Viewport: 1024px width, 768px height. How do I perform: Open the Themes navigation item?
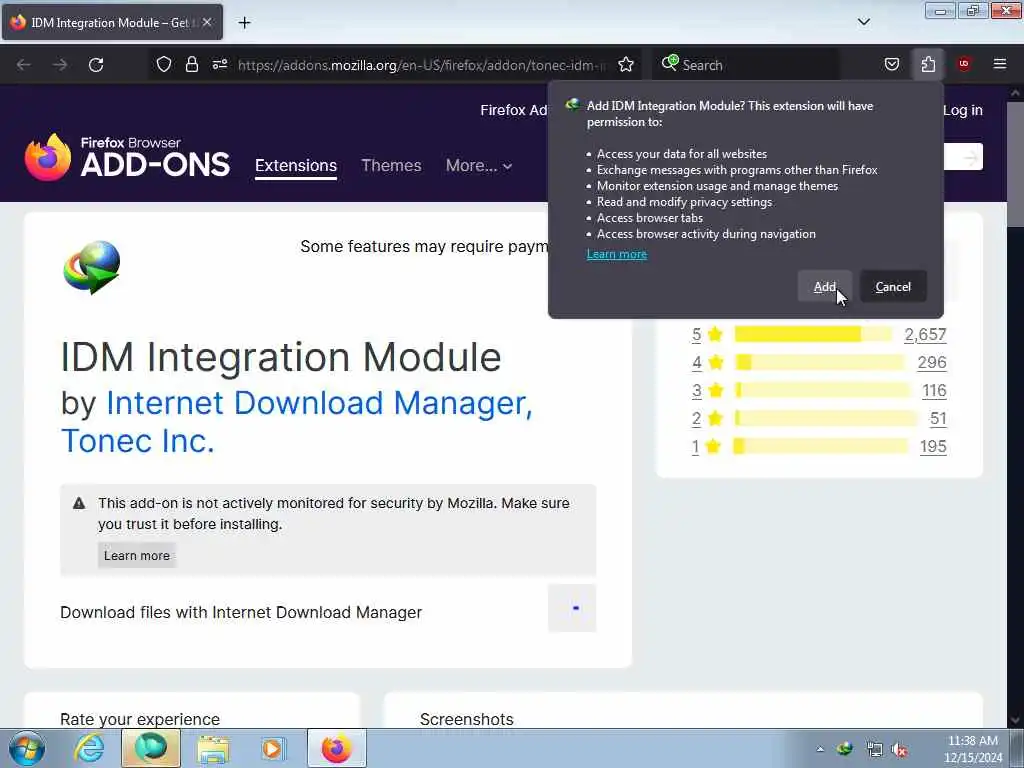coord(391,165)
